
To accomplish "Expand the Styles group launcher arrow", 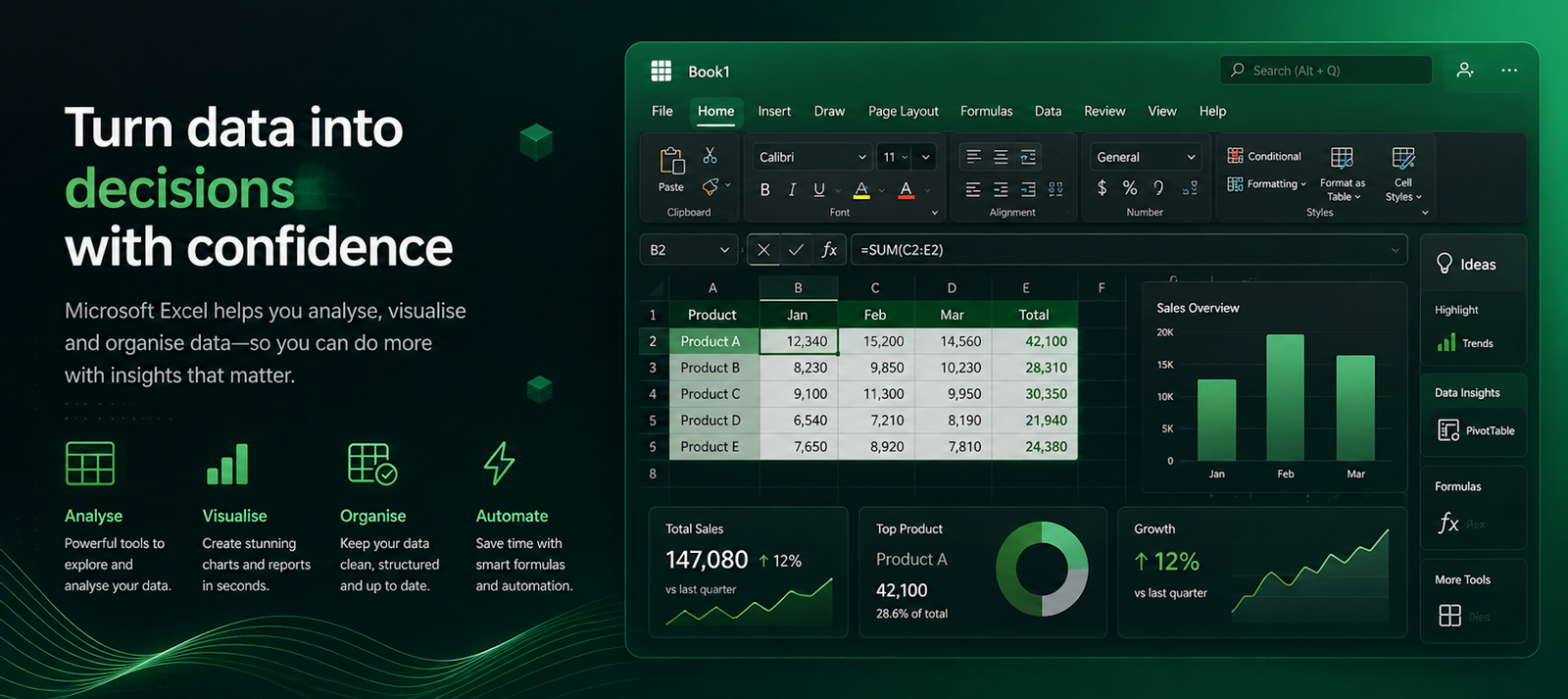I will tap(1425, 213).
